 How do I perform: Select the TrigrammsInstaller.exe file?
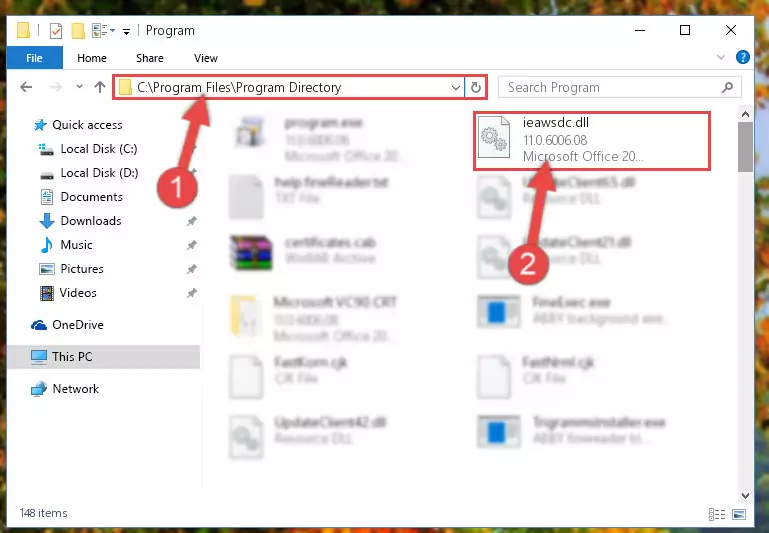tap(572, 431)
